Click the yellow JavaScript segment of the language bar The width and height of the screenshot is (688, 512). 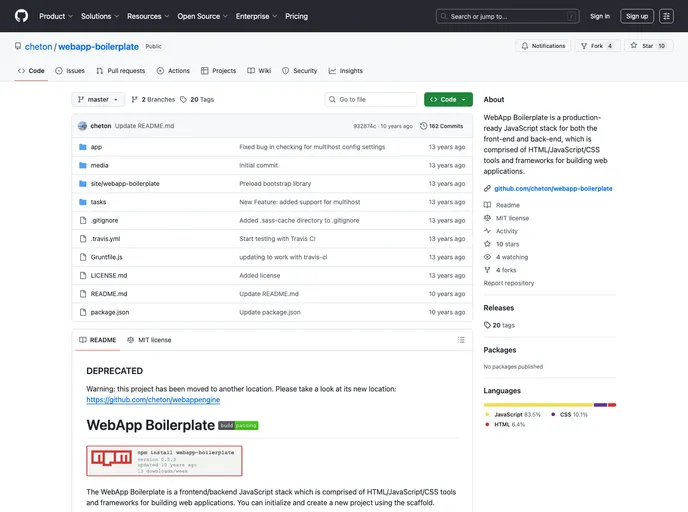click(538, 405)
